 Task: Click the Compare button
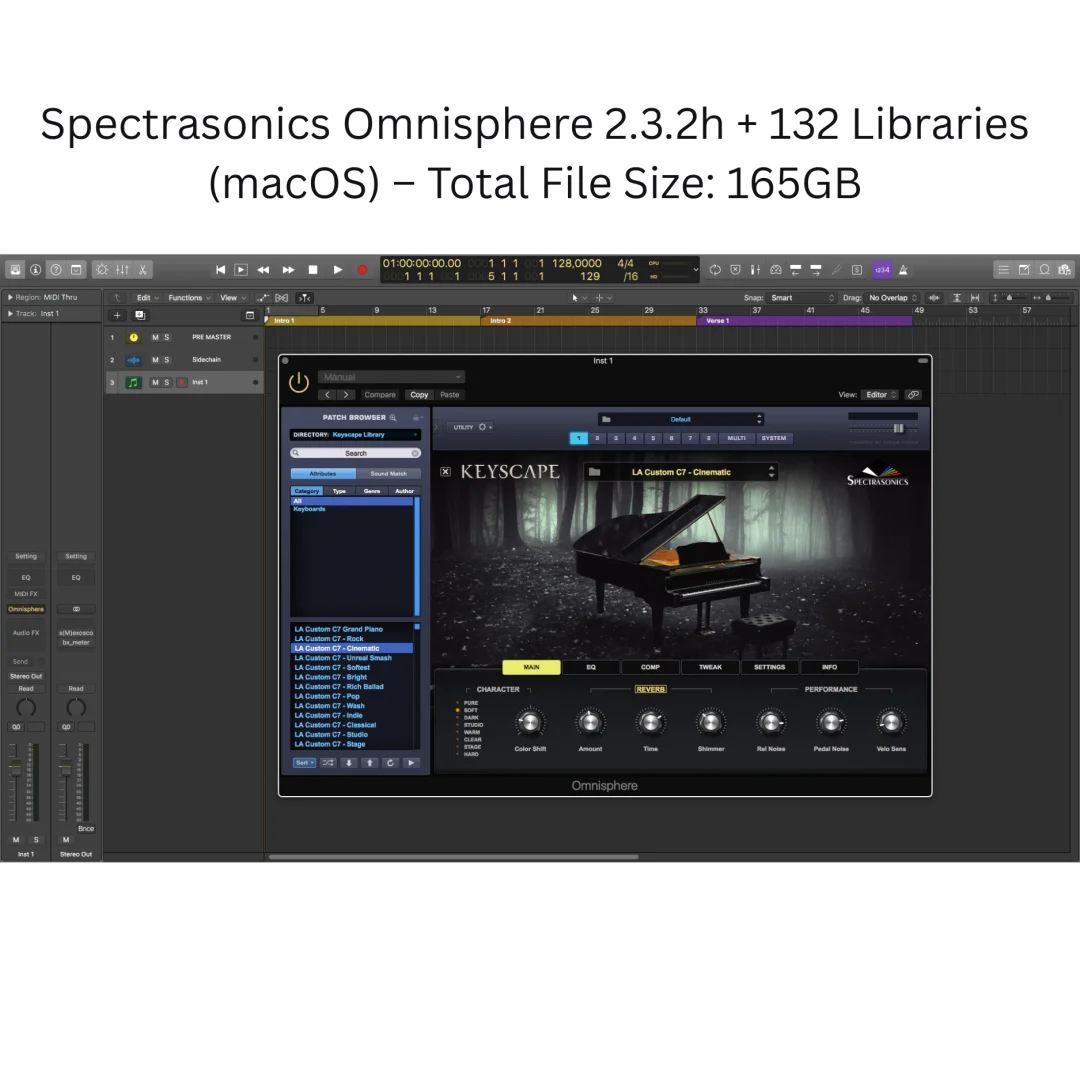click(380, 395)
